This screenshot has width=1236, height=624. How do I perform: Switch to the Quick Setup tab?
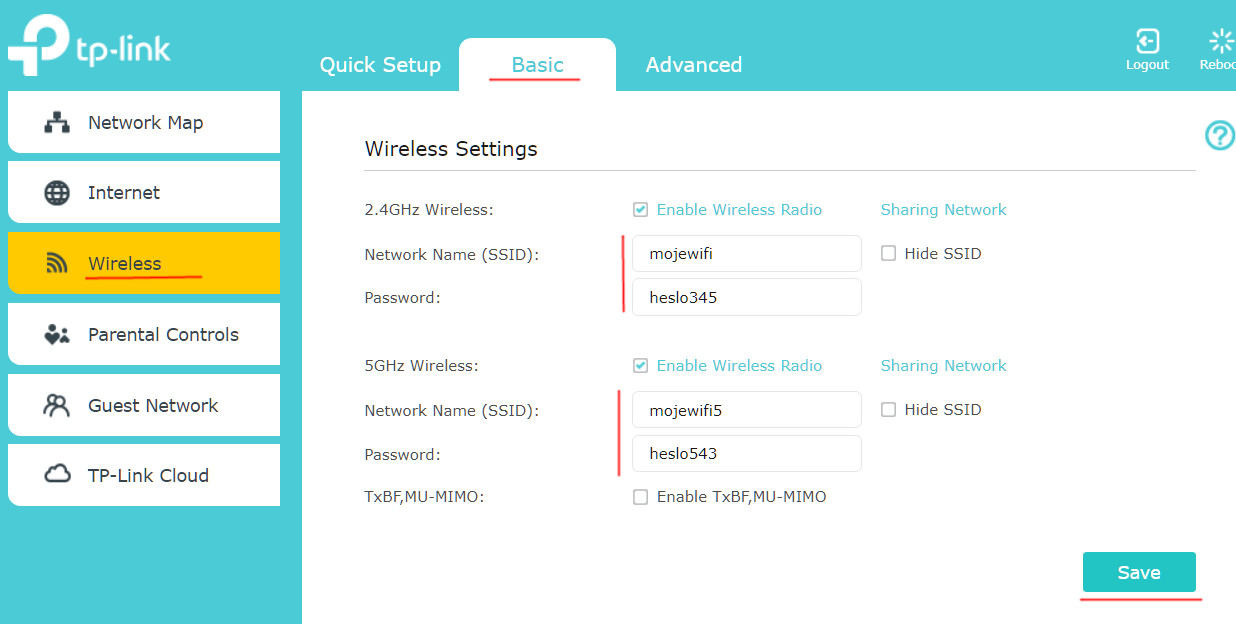[x=380, y=65]
